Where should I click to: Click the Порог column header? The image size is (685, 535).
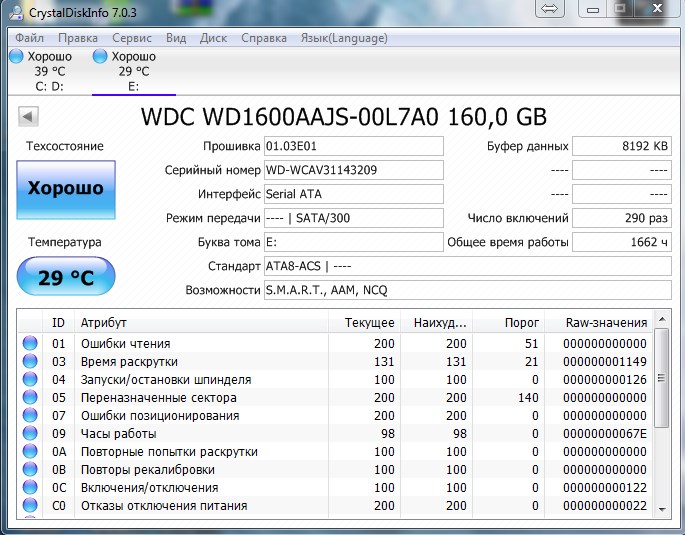509,323
